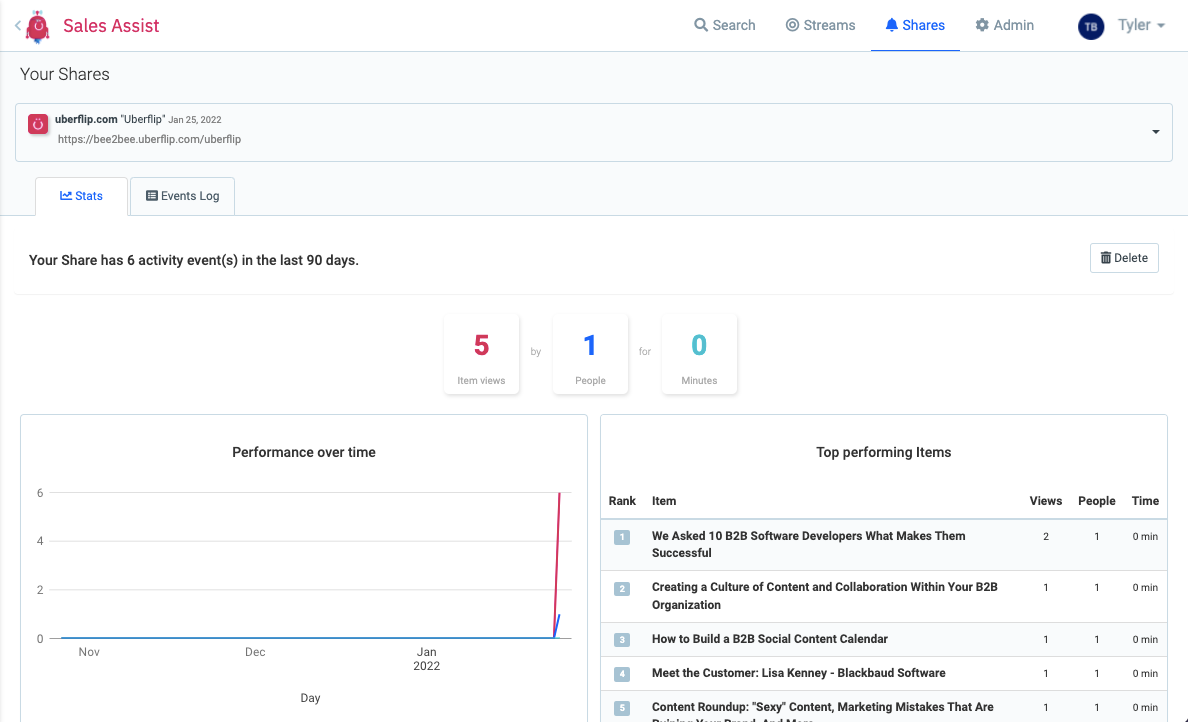Screen dimensions: 1188x722
Task: Open 'How to Build a B2B Social Content Calendar'
Action: pos(770,639)
